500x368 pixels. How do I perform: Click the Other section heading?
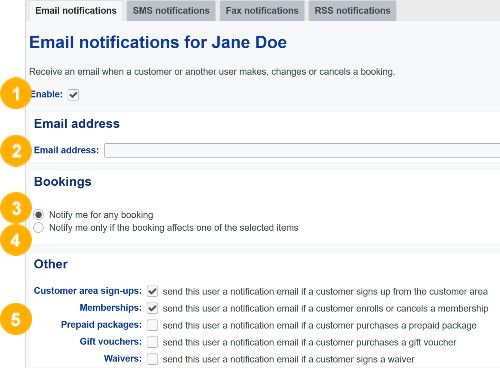[51, 264]
